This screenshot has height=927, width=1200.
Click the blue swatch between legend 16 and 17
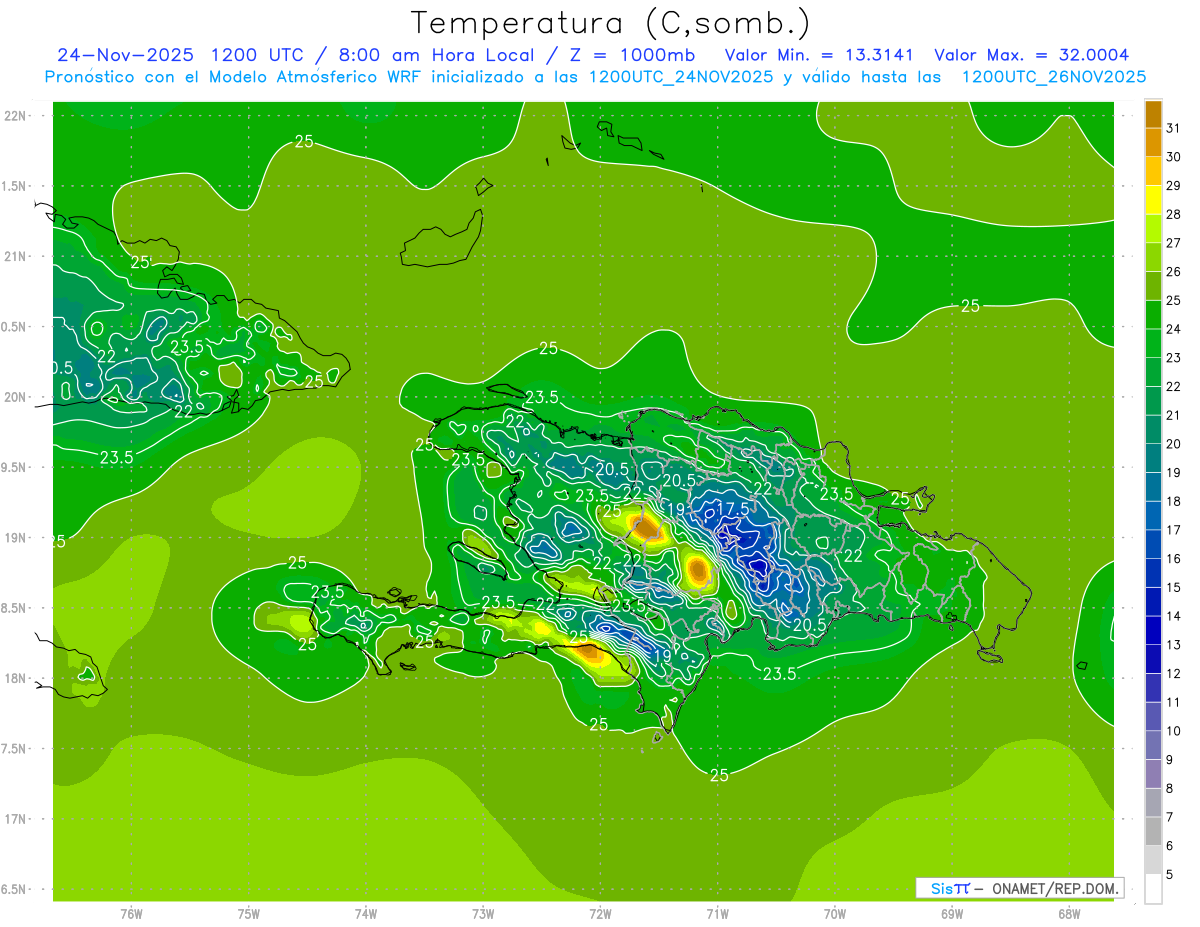[1153, 544]
